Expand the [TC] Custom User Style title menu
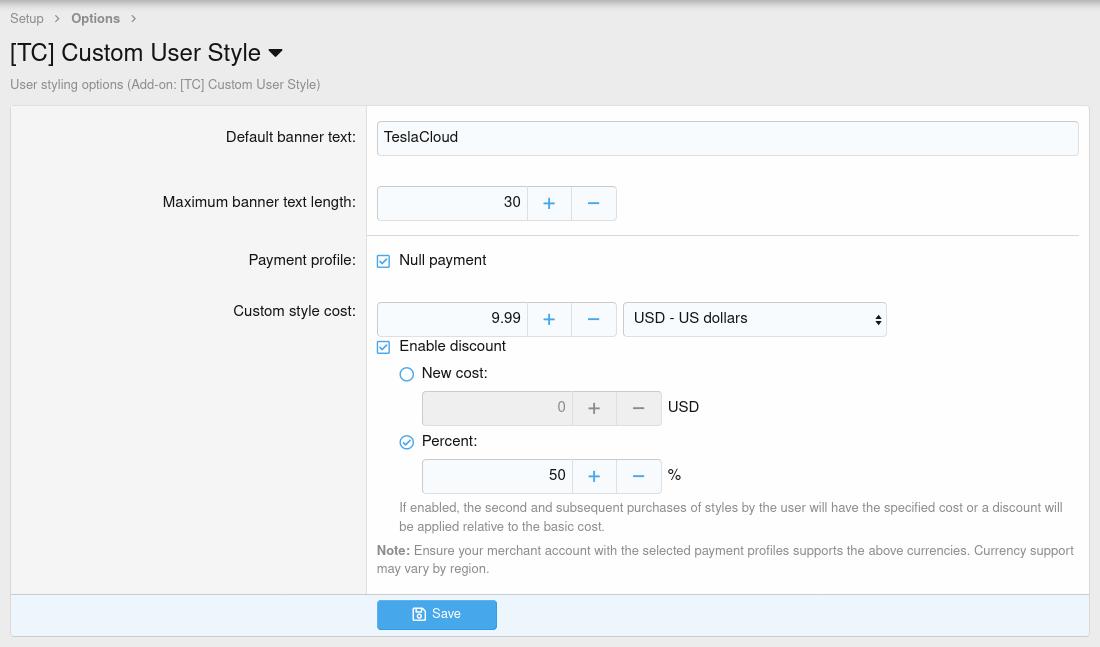The height and width of the screenshot is (647, 1100). click(x=276, y=53)
